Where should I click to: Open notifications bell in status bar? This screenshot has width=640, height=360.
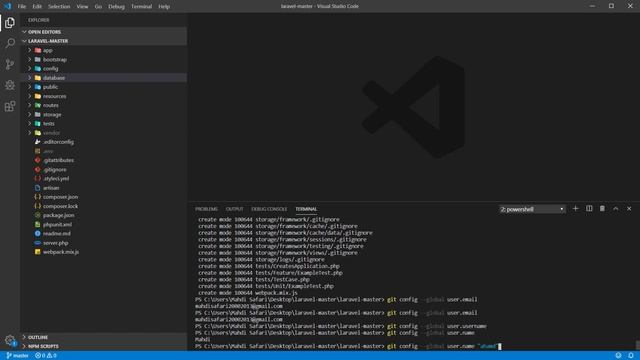coord(631,356)
